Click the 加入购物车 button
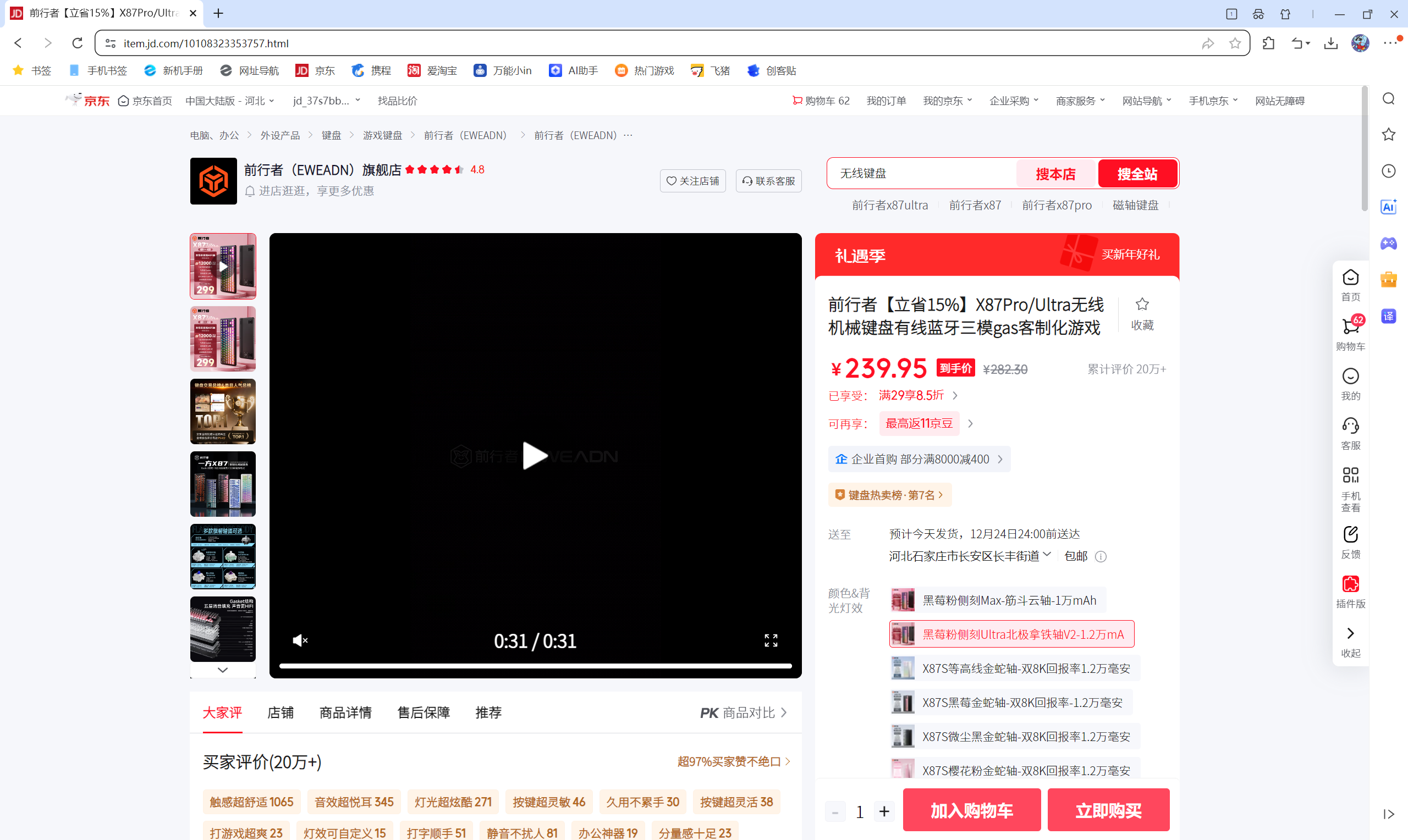The image size is (1408, 840). coord(971,810)
